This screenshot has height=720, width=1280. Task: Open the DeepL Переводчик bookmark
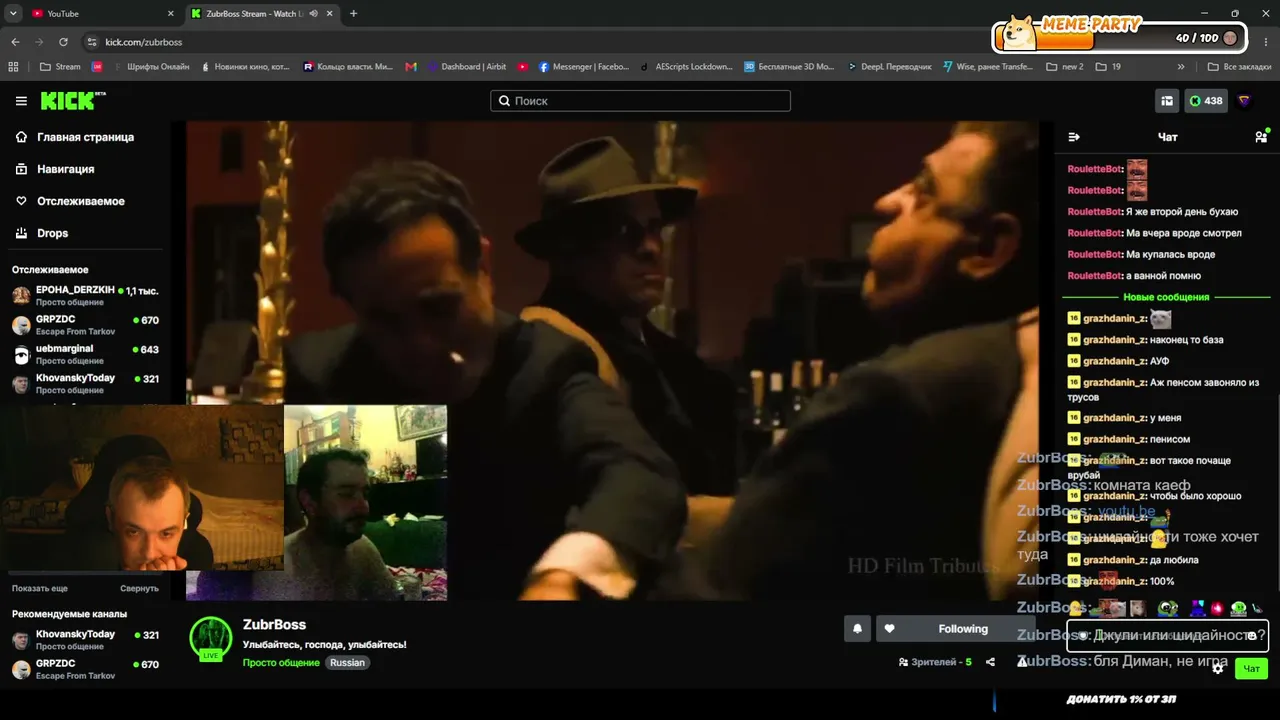point(889,67)
